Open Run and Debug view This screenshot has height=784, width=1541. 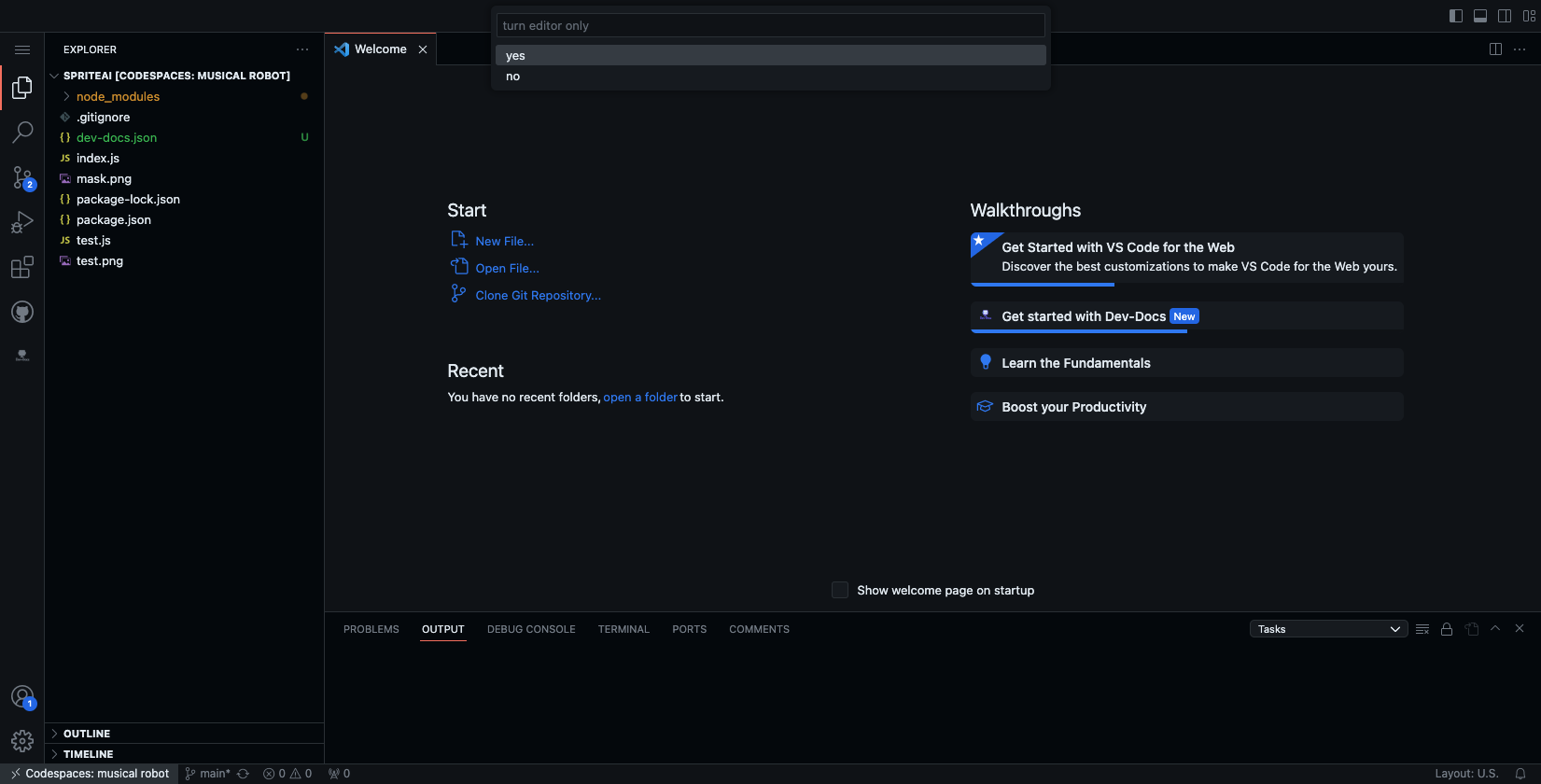pyautogui.click(x=22, y=222)
